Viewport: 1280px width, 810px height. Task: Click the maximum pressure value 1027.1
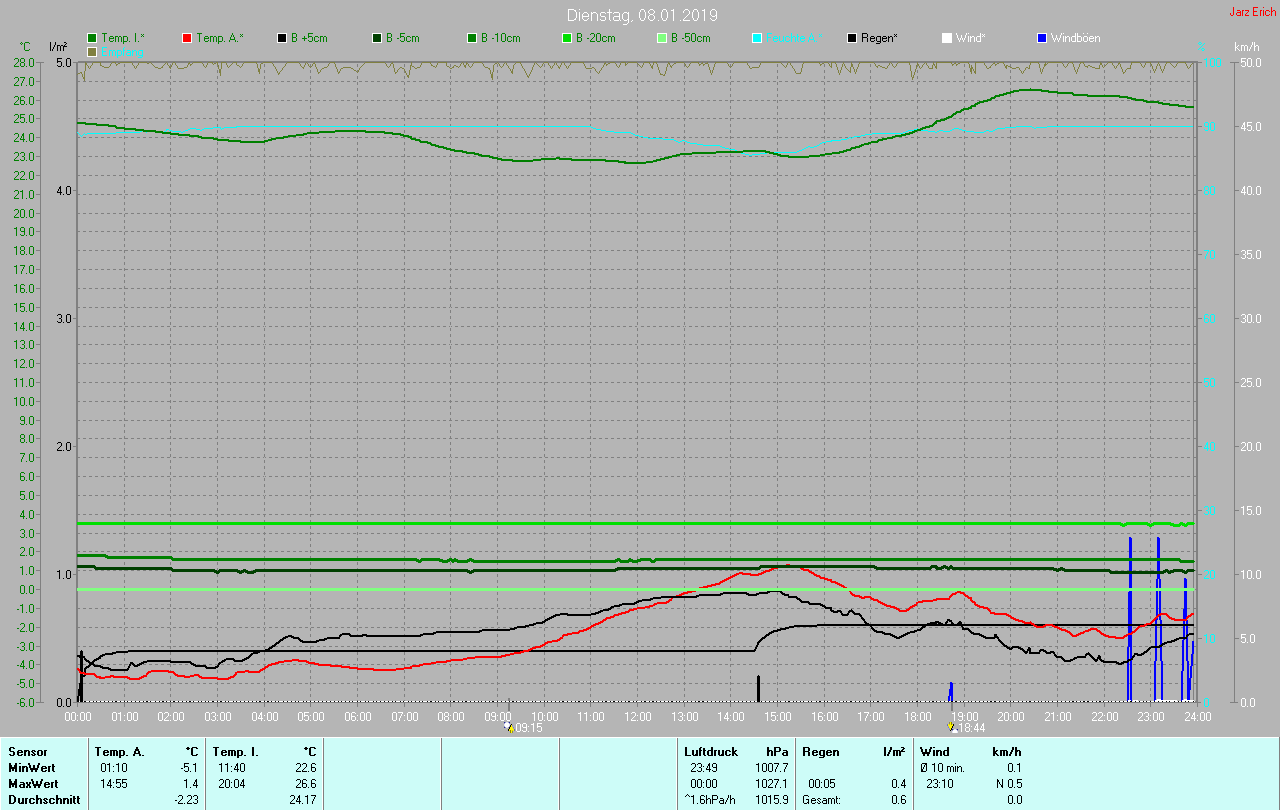772,783
